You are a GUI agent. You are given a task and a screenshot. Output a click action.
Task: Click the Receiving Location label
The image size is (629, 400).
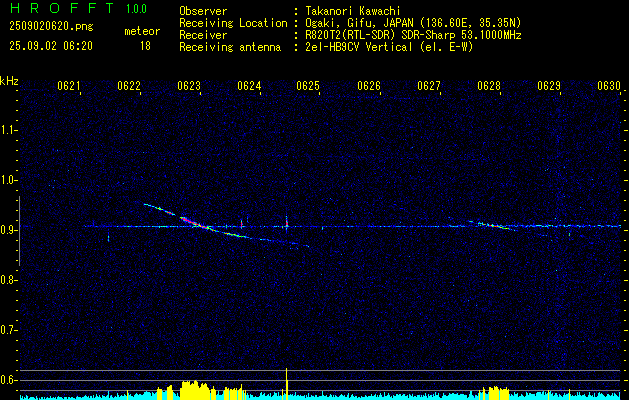coord(233,23)
